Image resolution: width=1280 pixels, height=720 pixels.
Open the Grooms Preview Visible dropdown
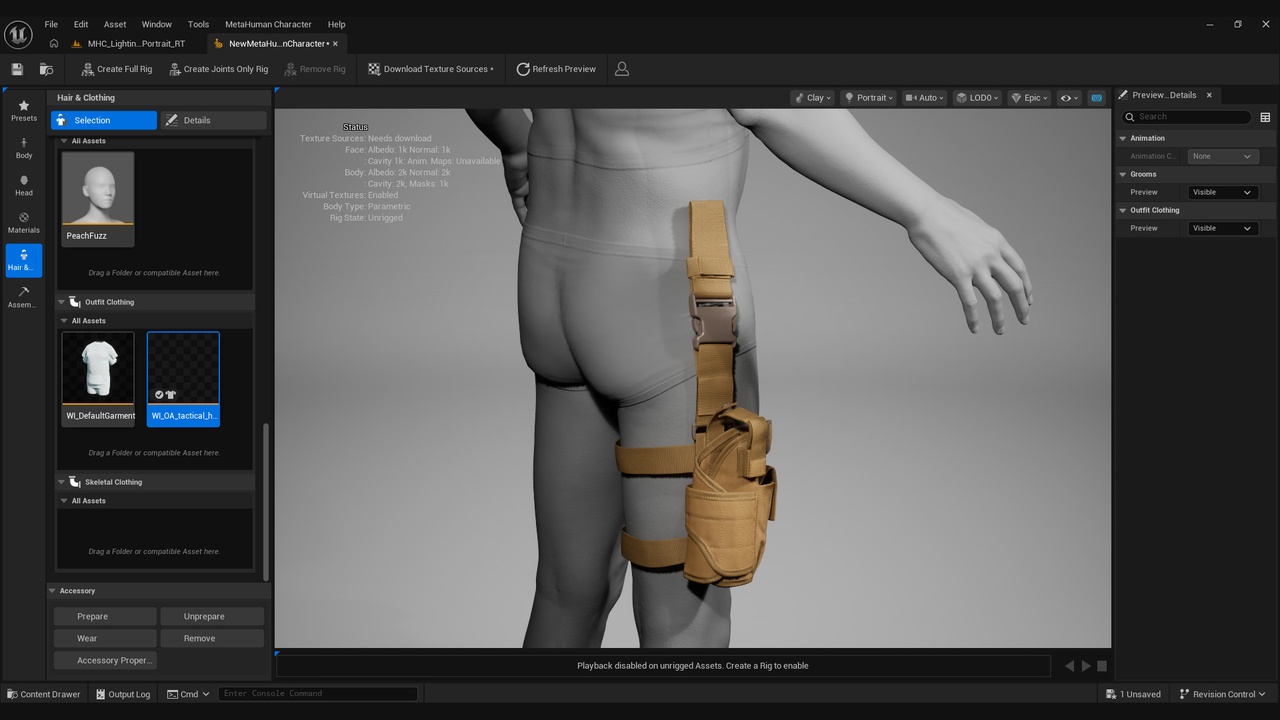pos(1221,192)
